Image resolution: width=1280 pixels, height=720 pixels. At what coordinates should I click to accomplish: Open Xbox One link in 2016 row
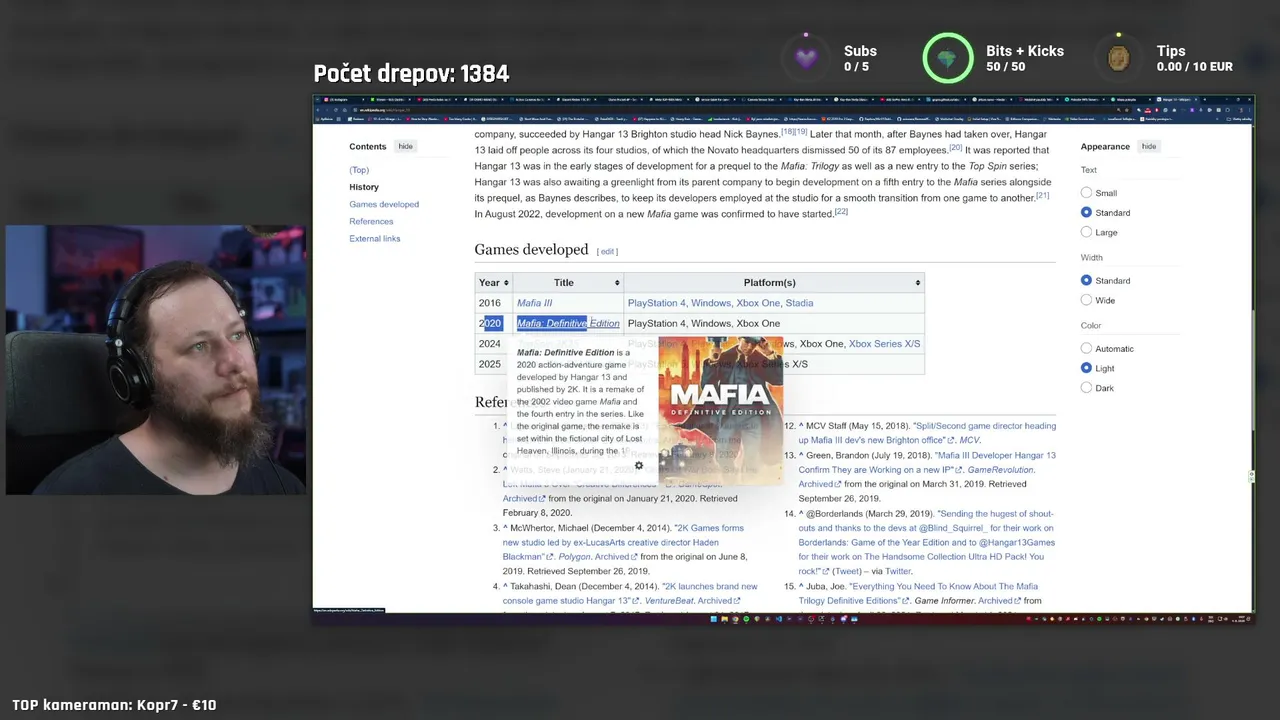[758, 303]
